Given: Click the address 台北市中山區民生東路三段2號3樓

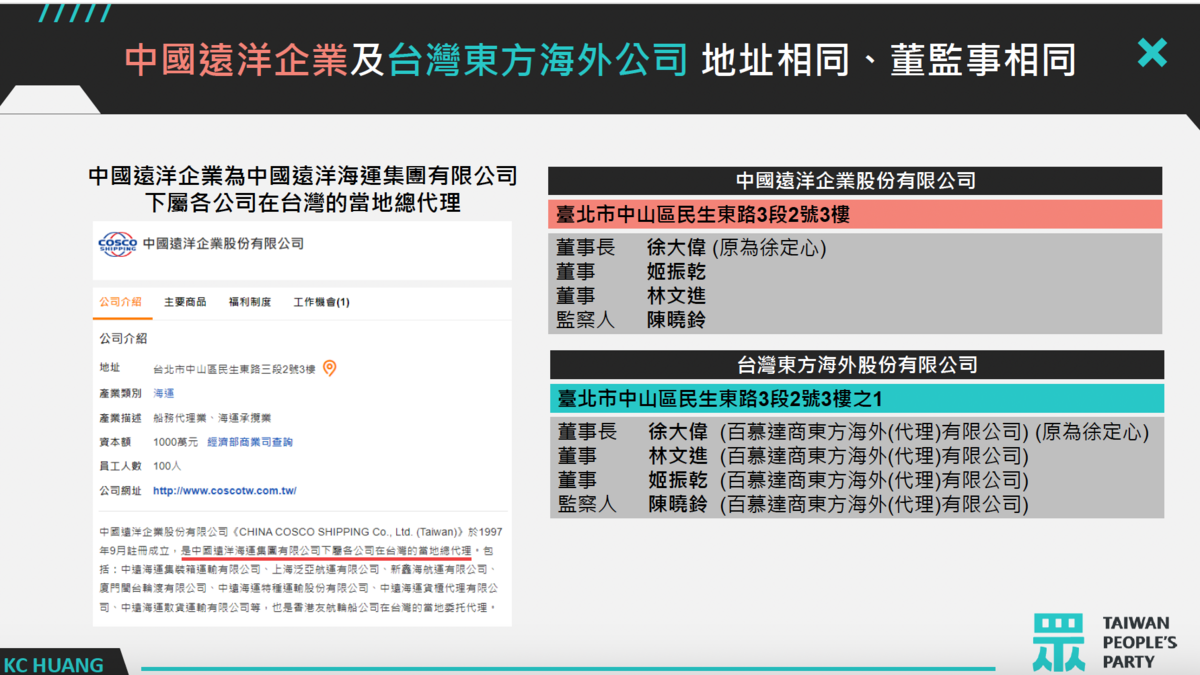Looking at the screenshot, I should click(x=234, y=369).
